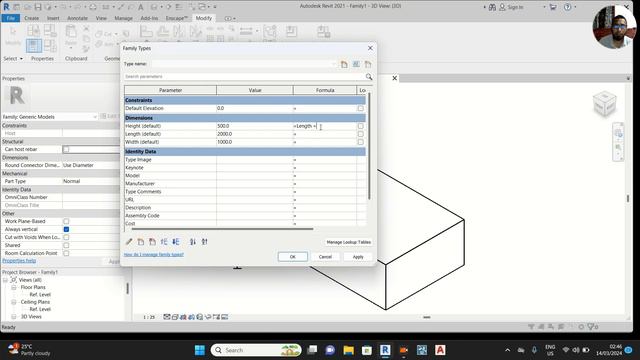The height and width of the screenshot is (360, 640).
Task: Click the Revit icon on the taskbar
Action: (384, 350)
